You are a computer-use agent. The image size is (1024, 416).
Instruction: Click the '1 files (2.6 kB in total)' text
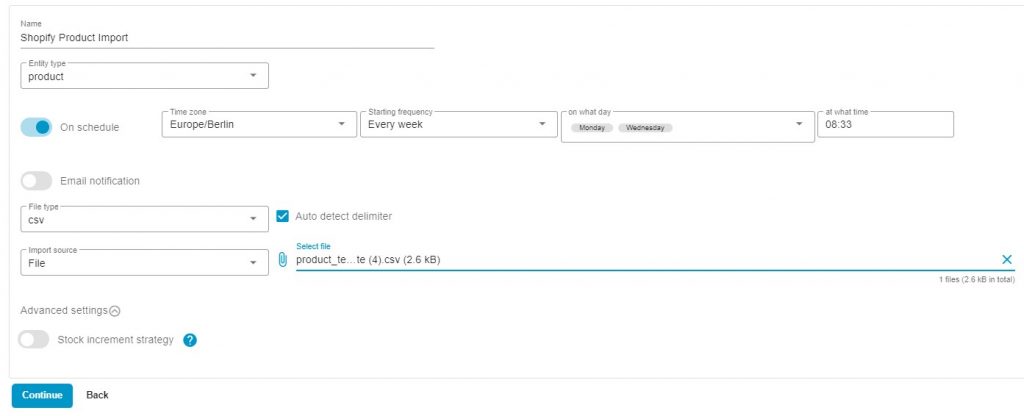[977, 280]
